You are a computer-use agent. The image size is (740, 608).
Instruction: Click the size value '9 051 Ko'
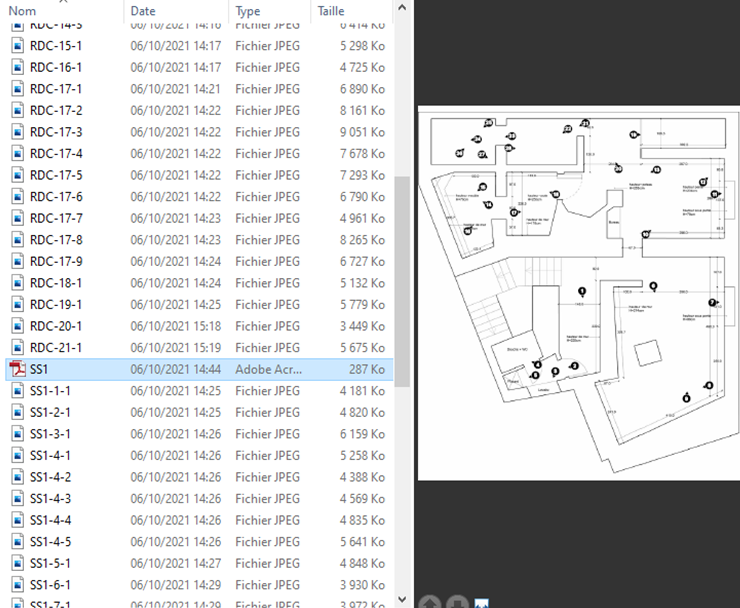362,132
